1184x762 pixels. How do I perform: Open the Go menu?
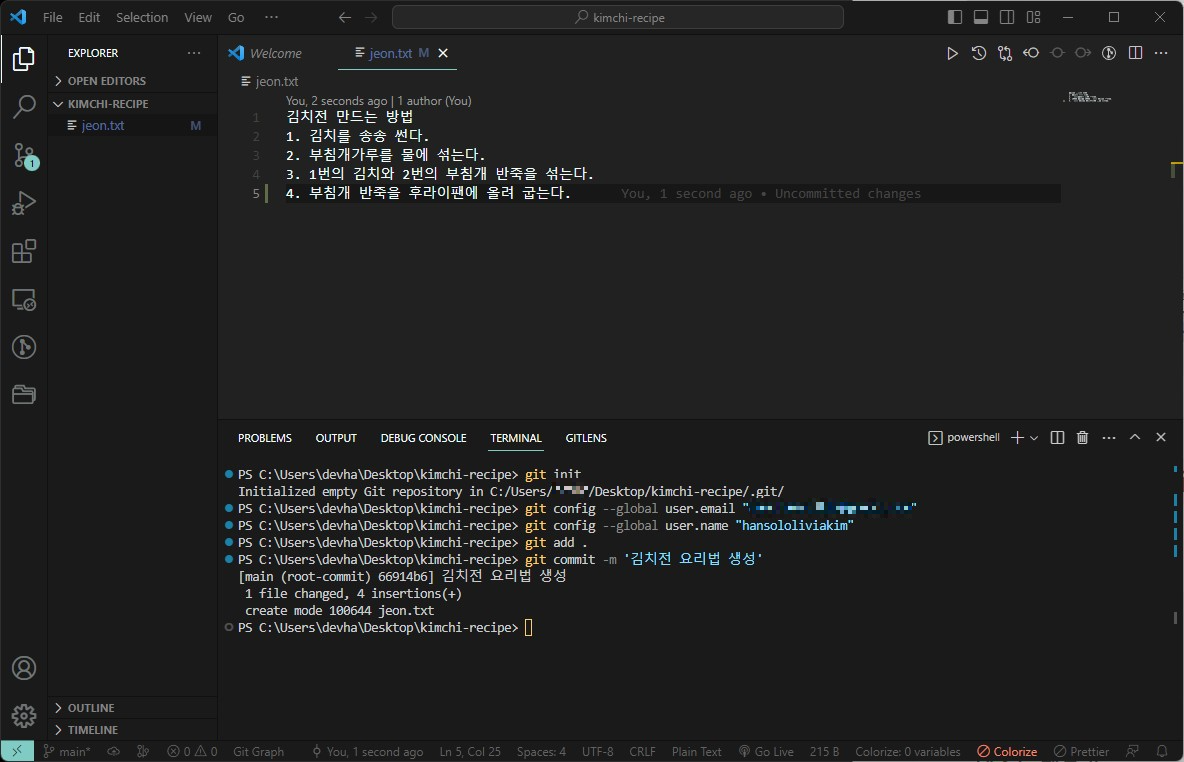coord(236,17)
